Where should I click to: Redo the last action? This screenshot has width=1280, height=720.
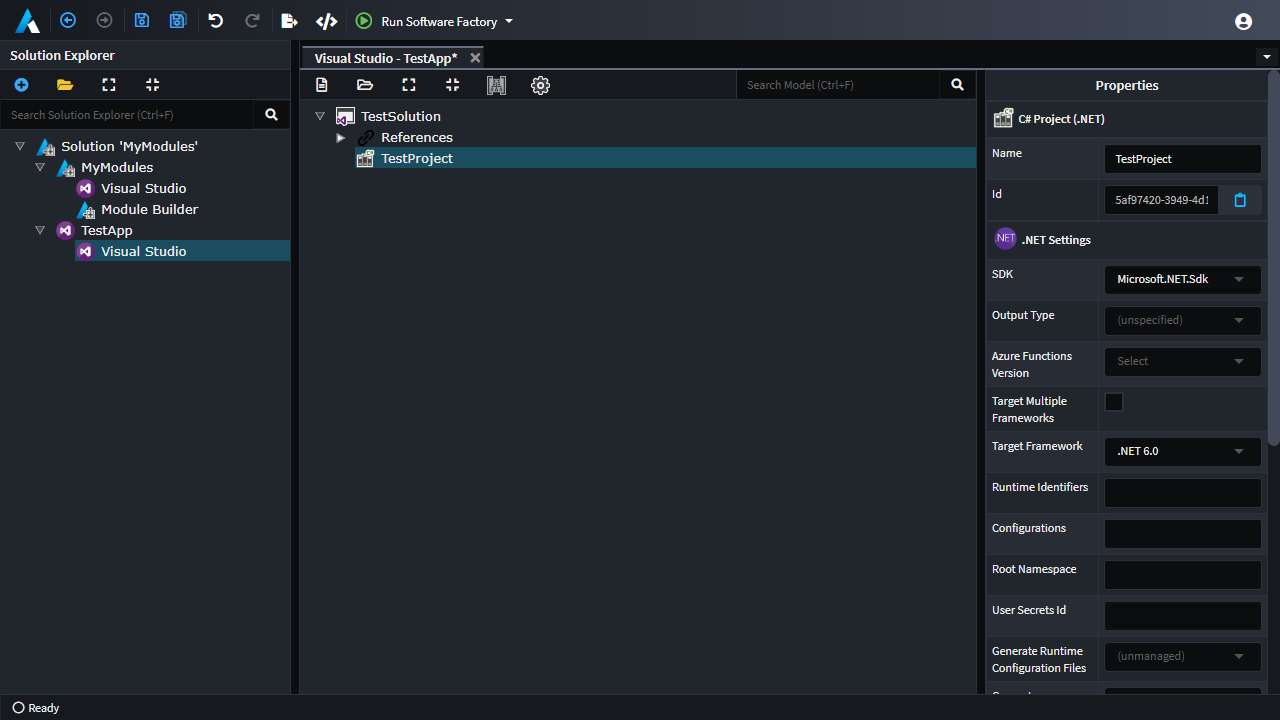252,20
